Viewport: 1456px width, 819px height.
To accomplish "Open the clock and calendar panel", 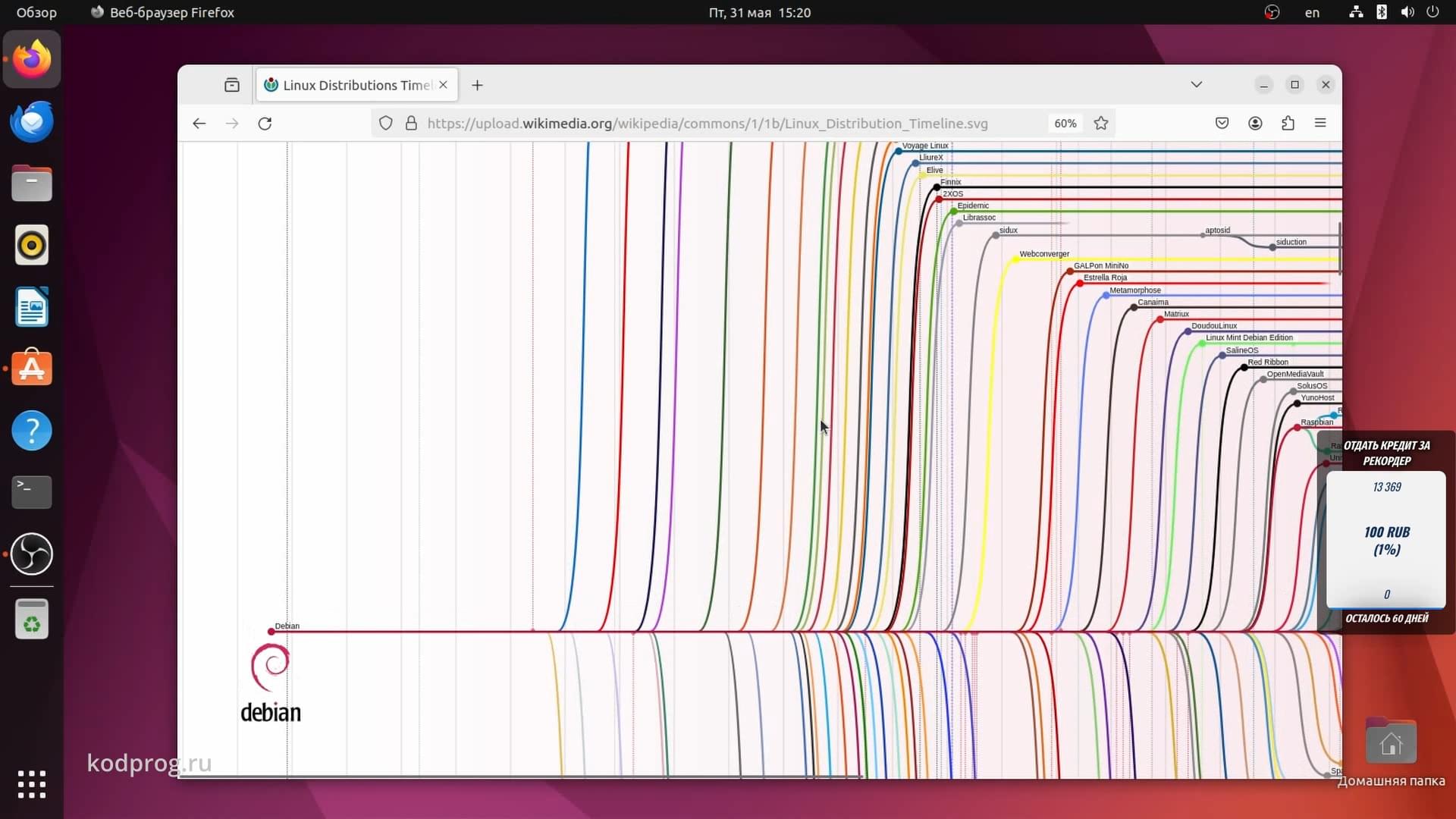I will pyautogui.click(x=759, y=12).
